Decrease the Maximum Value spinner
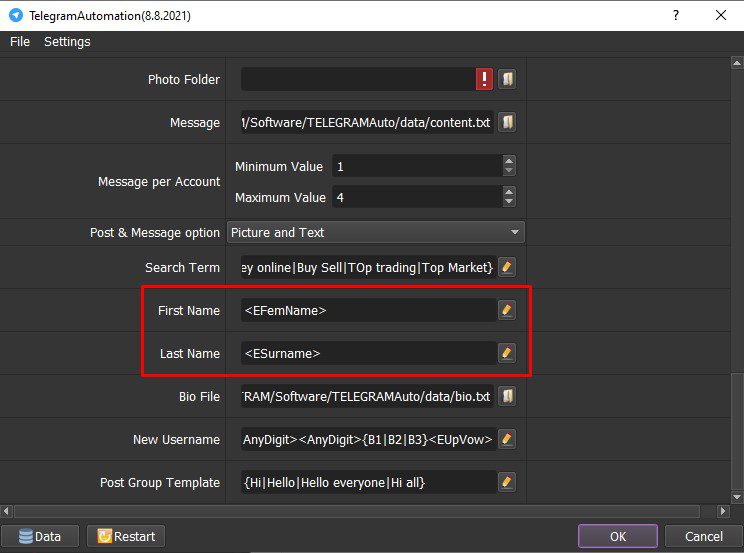This screenshot has width=744, height=553. (x=509, y=202)
